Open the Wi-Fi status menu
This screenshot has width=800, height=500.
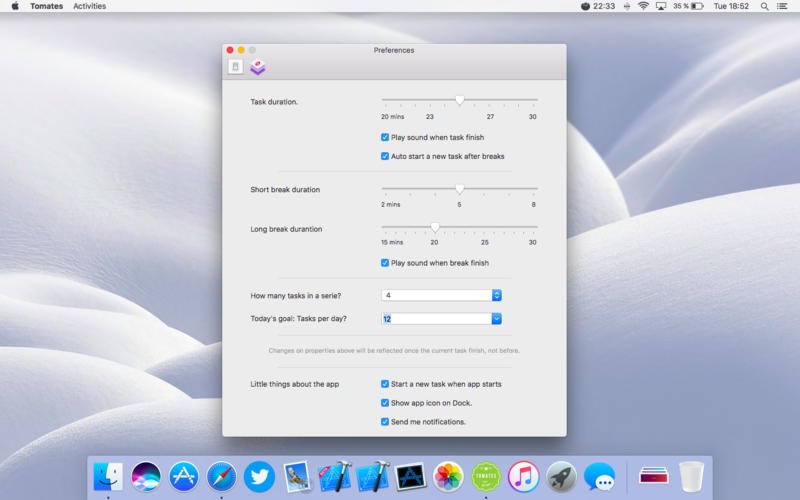643,6
